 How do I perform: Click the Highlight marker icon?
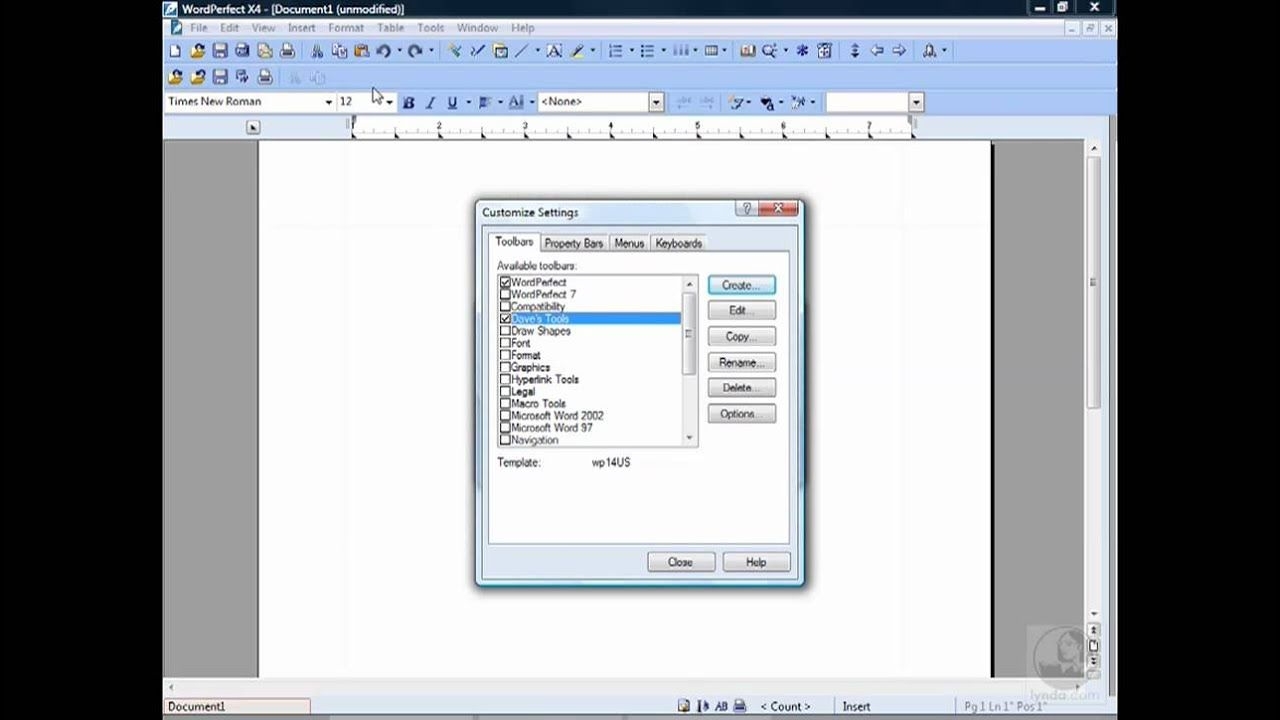coord(579,51)
